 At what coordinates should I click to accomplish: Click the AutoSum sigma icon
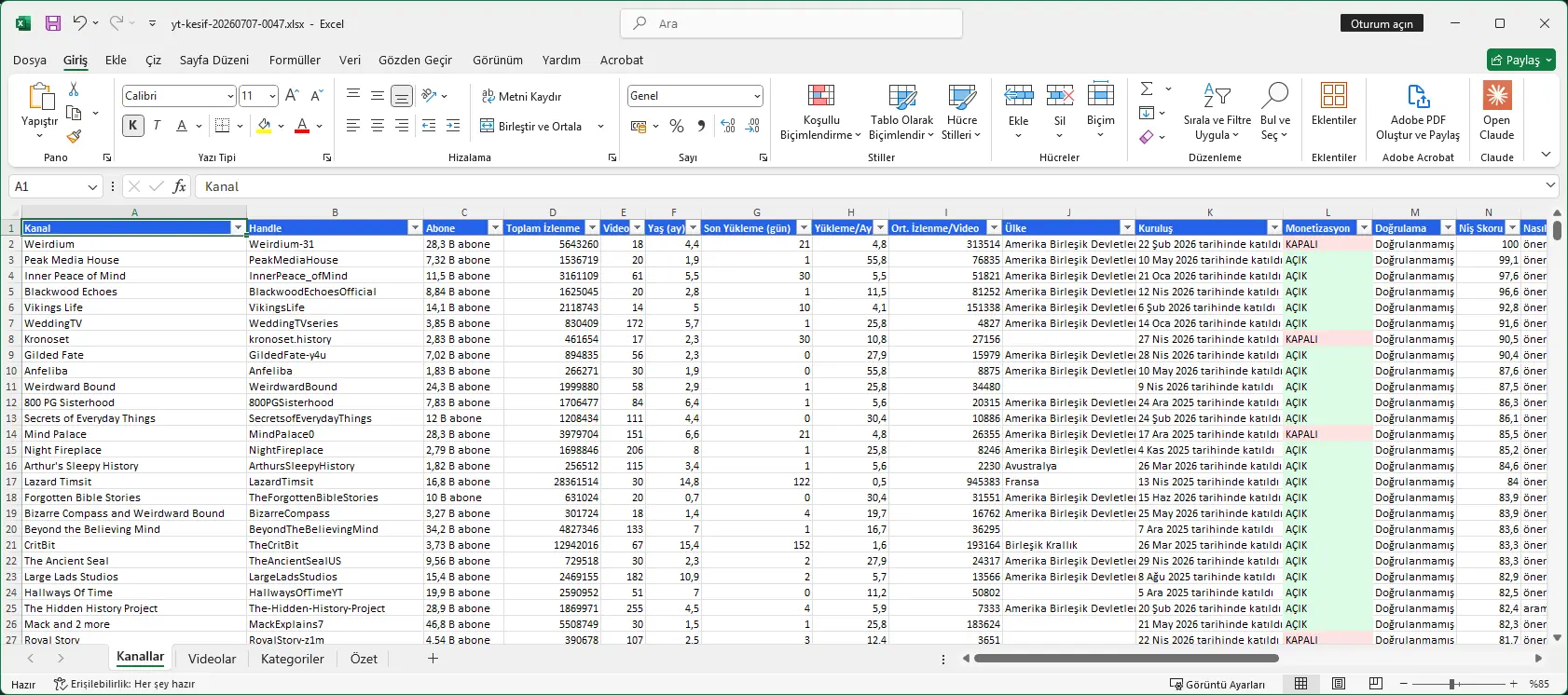pos(1147,89)
